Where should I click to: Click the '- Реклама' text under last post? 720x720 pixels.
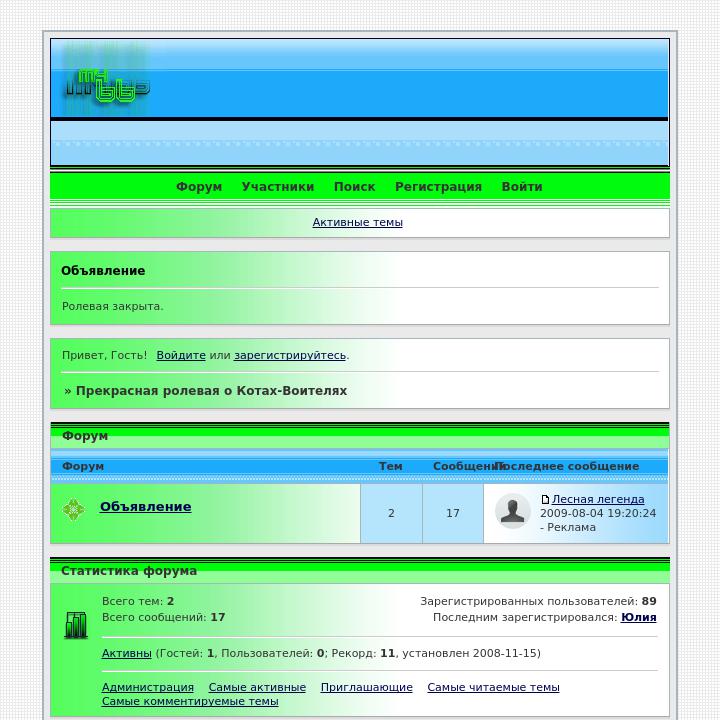pos(568,527)
